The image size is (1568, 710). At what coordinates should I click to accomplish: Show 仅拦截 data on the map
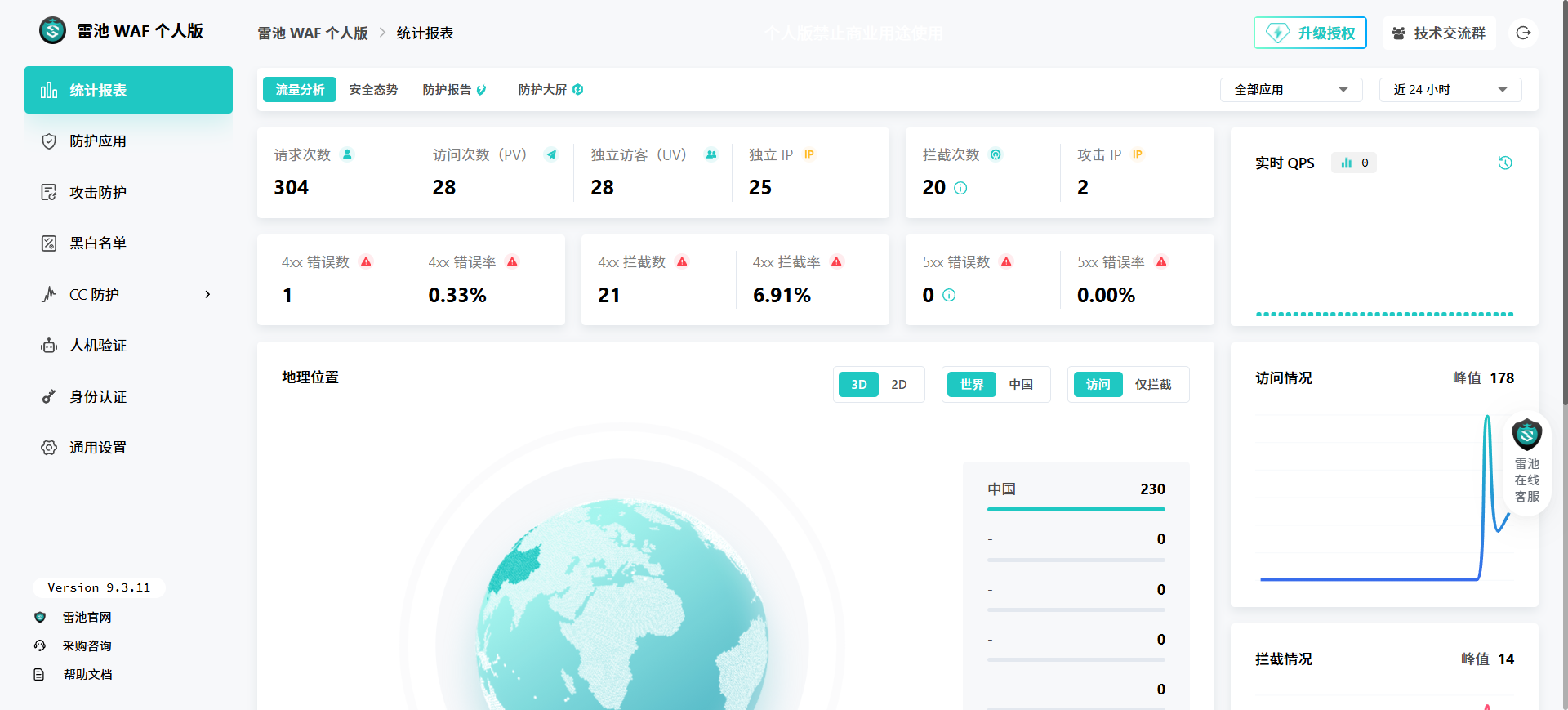click(x=1152, y=384)
